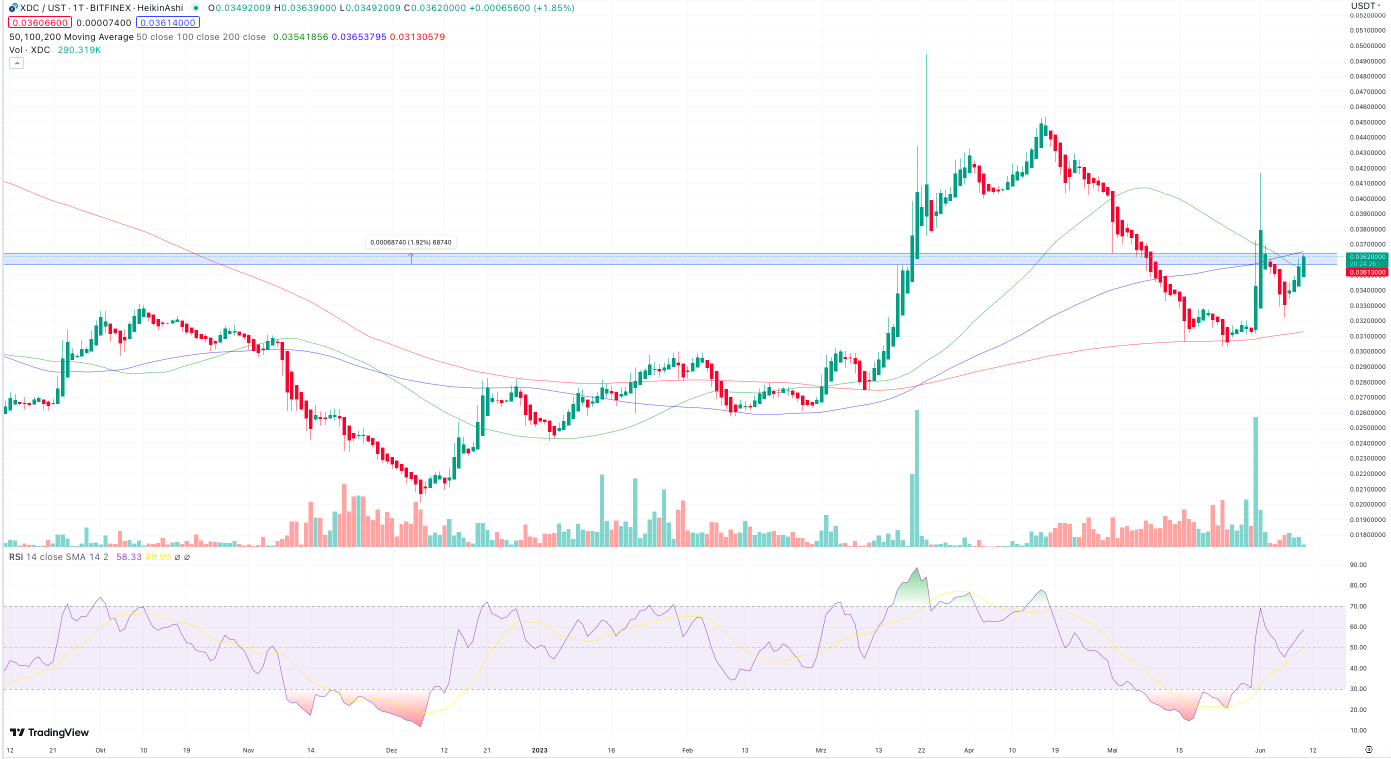
Task: Click the 2023 label on time axis
Action: coord(539,748)
